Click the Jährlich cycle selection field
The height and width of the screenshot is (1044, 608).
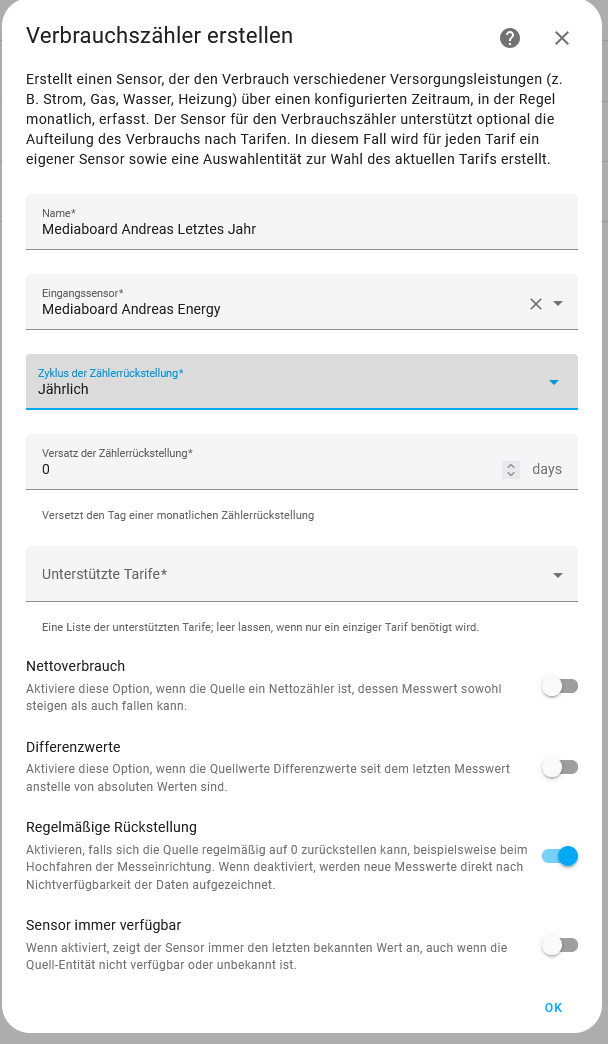tap(302, 382)
